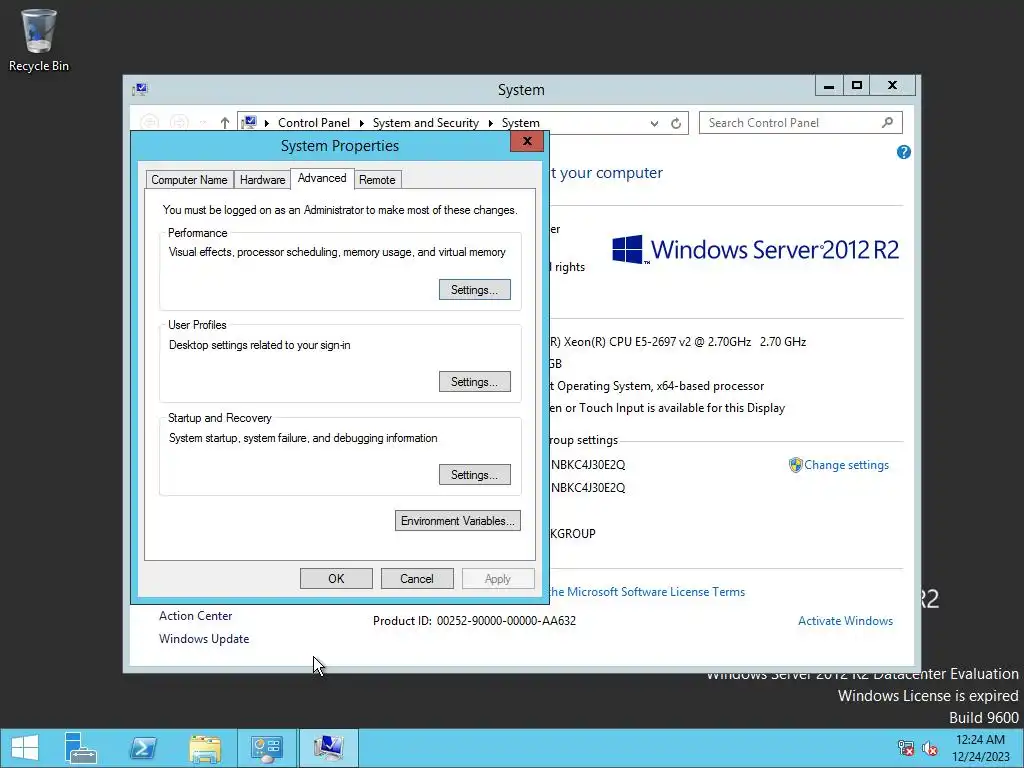Click the taskbar clock and date
The width and height of the screenshot is (1024, 768).
[980, 748]
